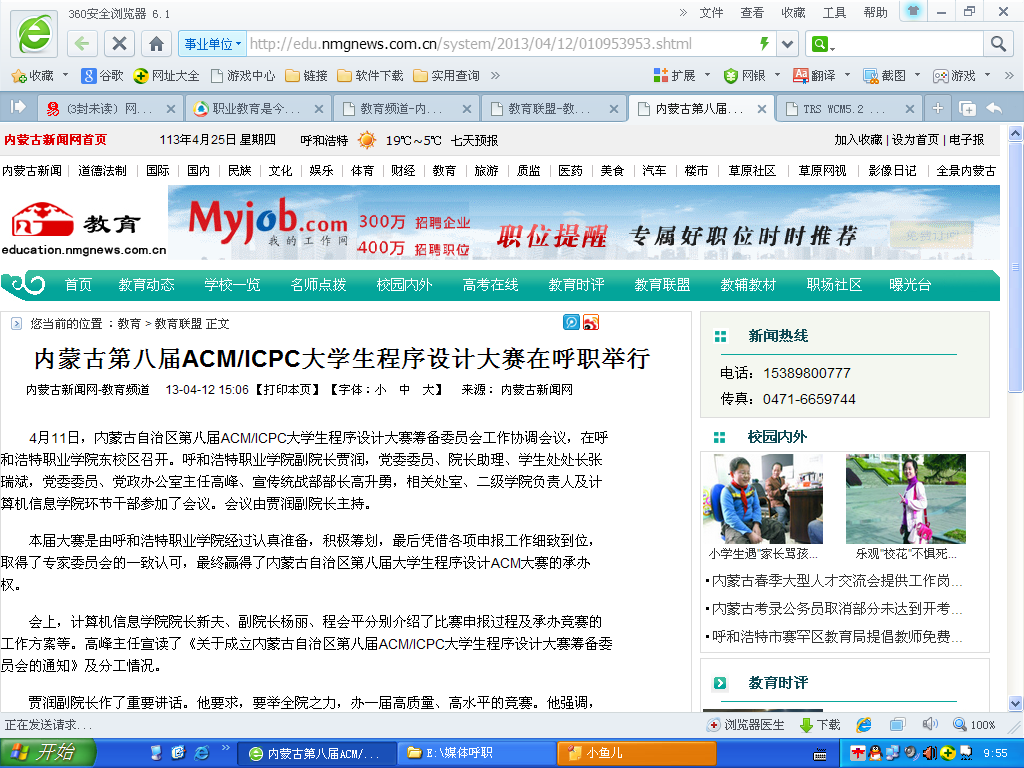
Task: Open the address bar history dropdown arrow
Action: click(788, 44)
